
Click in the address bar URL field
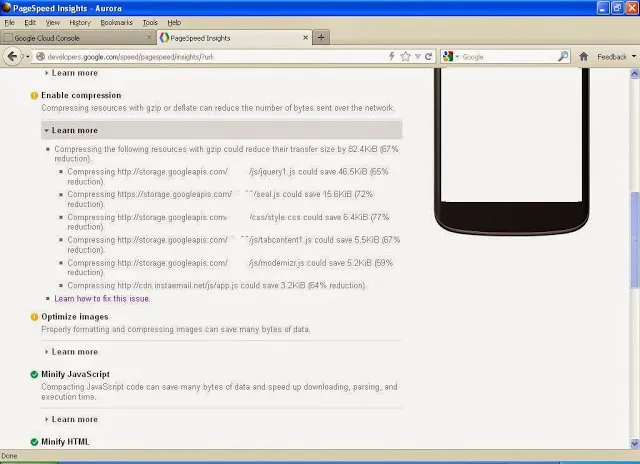pyautogui.click(x=216, y=57)
